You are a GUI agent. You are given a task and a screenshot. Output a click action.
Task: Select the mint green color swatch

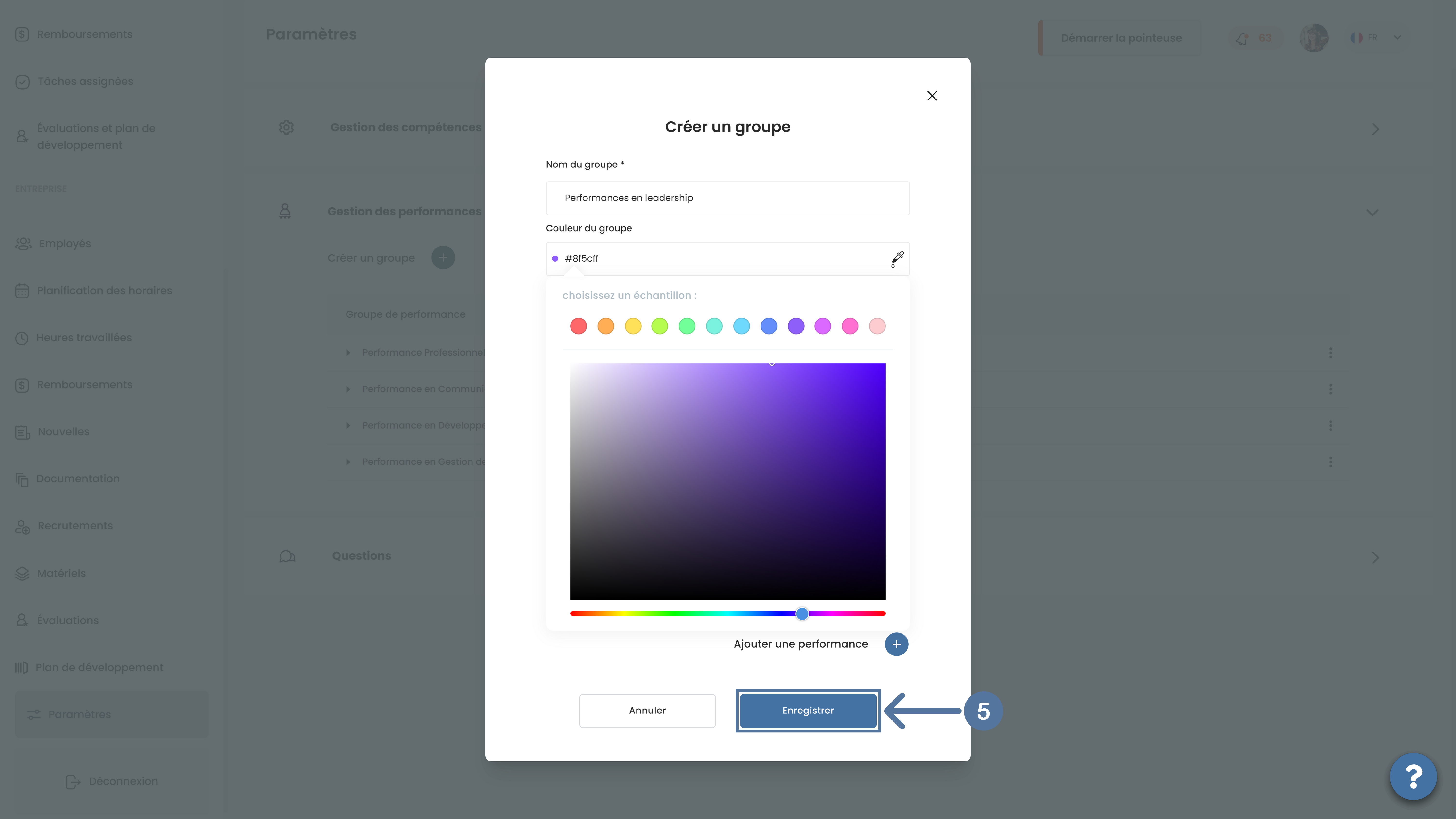(x=687, y=326)
